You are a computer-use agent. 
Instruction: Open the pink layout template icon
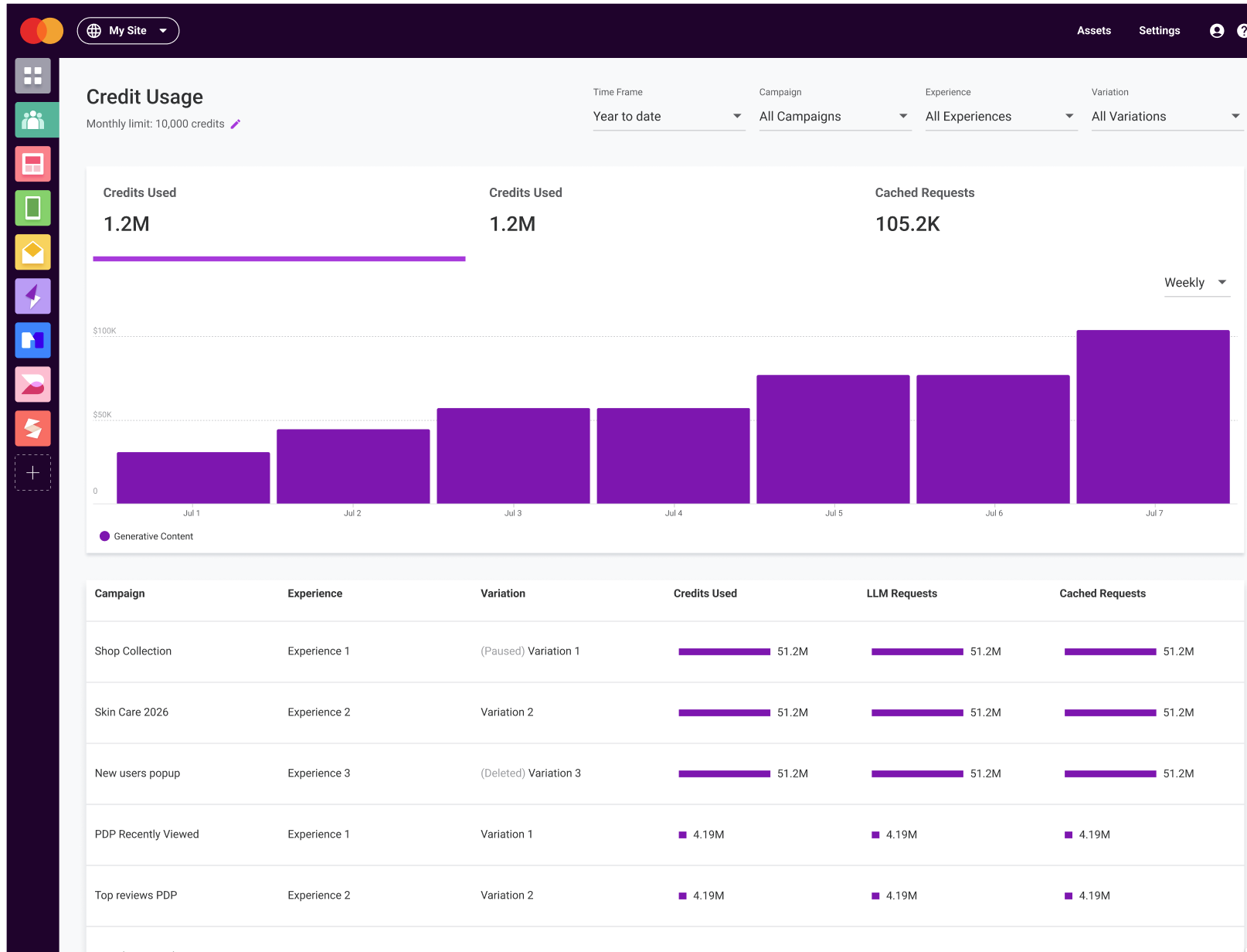(32, 164)
